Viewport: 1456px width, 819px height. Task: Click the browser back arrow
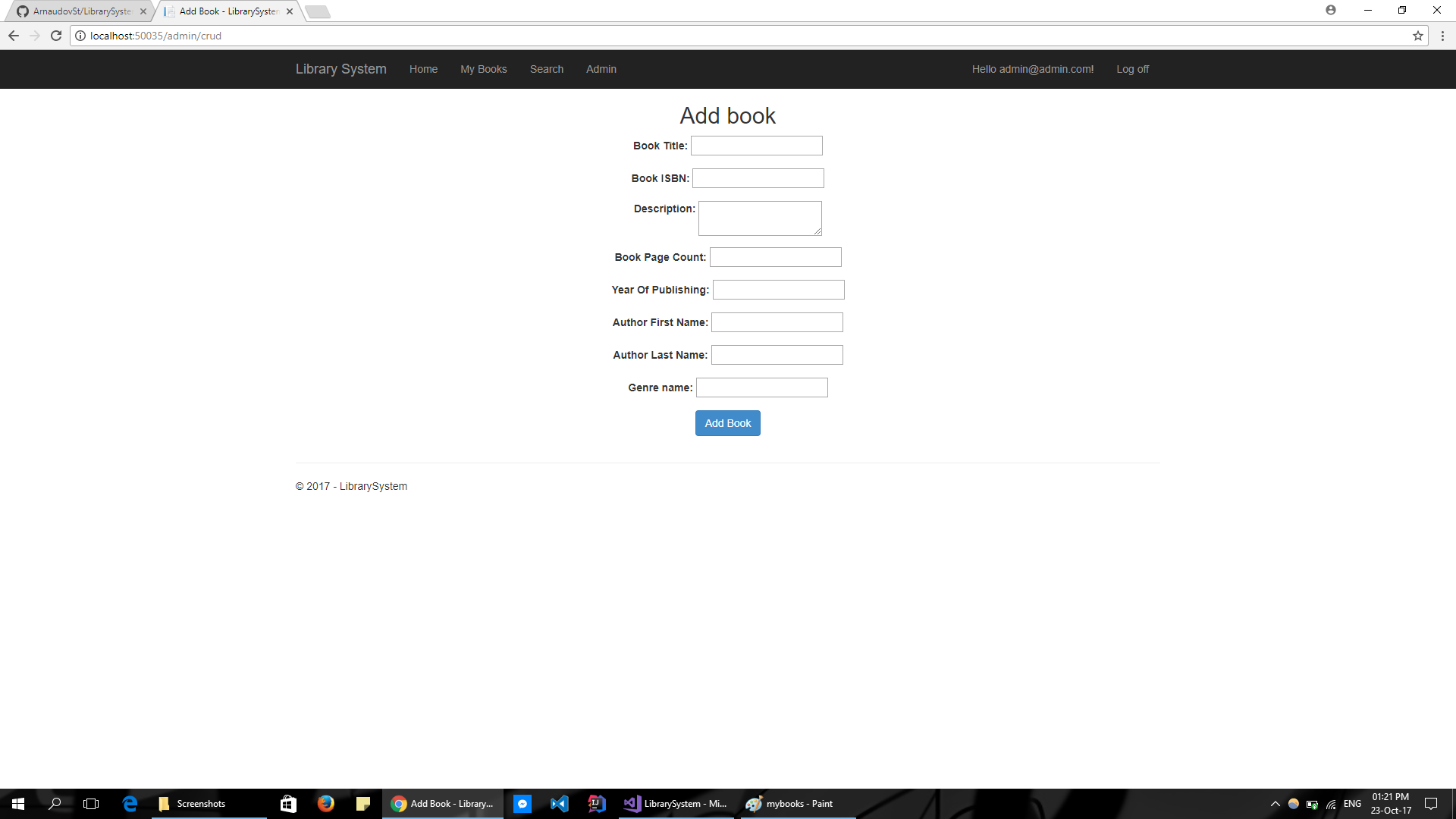coord(14,36)
